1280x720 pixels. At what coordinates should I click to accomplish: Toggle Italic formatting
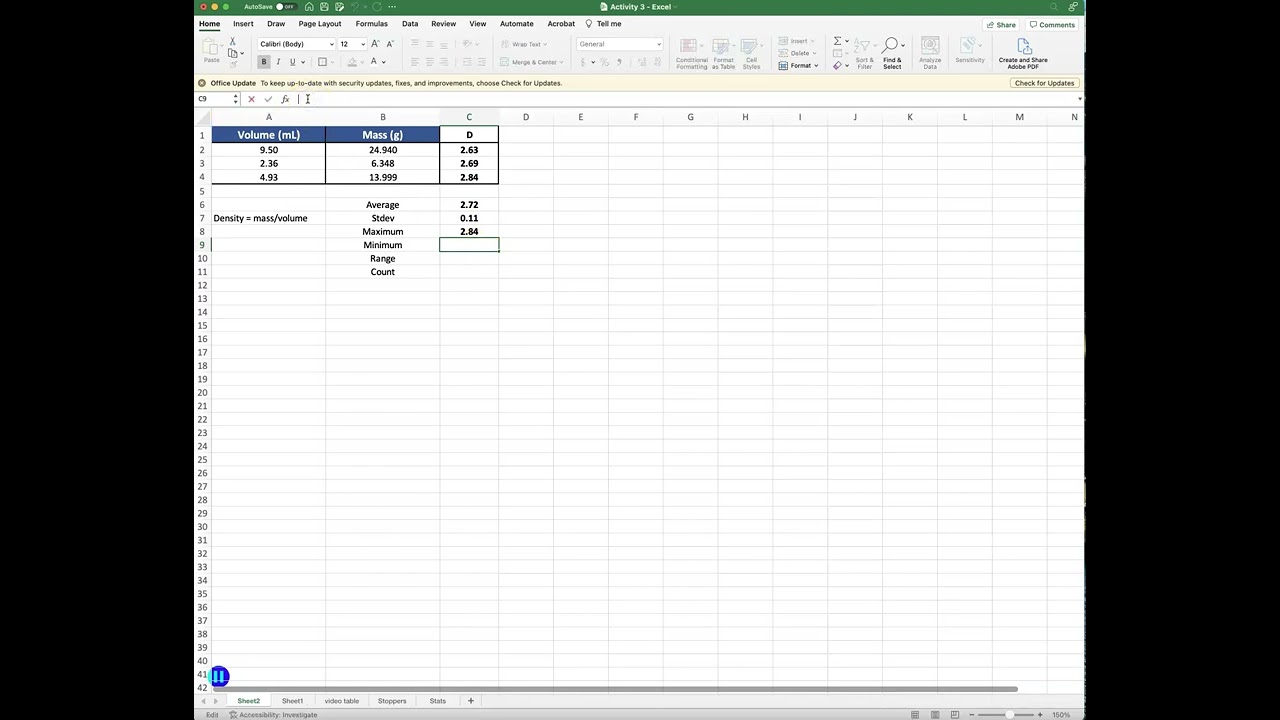click(278, 62)
